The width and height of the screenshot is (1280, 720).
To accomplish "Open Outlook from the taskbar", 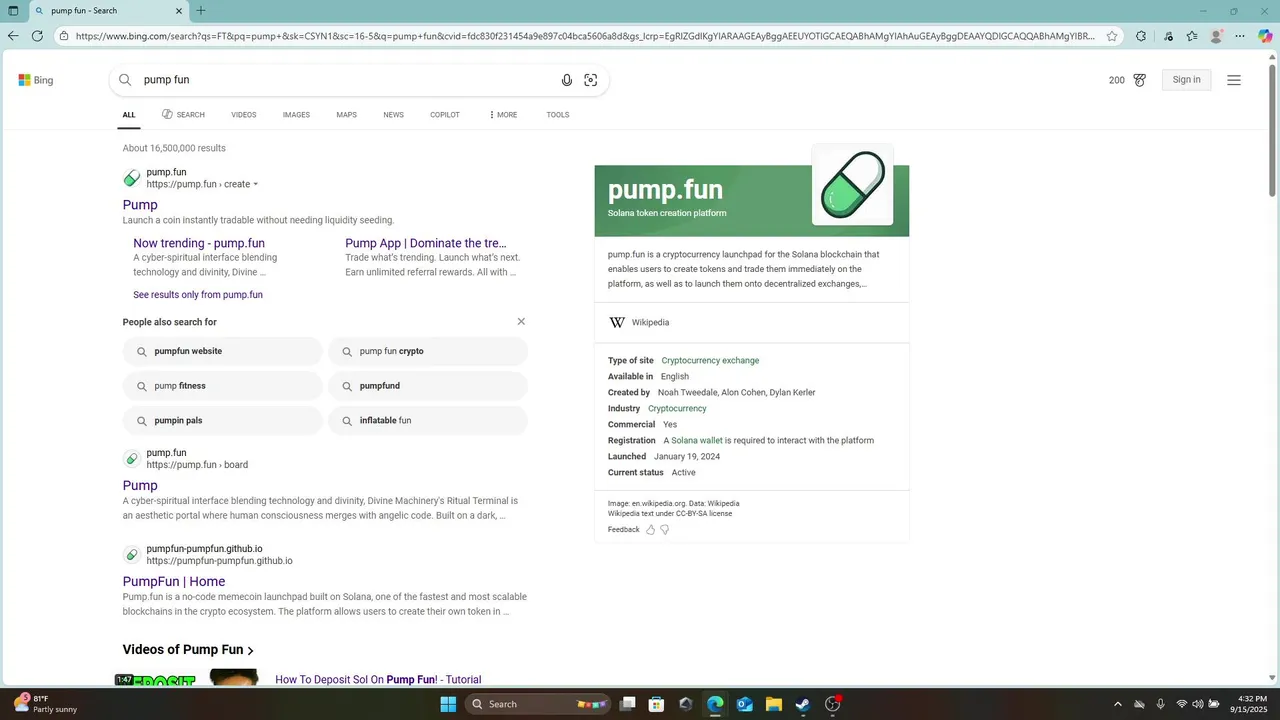I will click(x=744, y=704).
